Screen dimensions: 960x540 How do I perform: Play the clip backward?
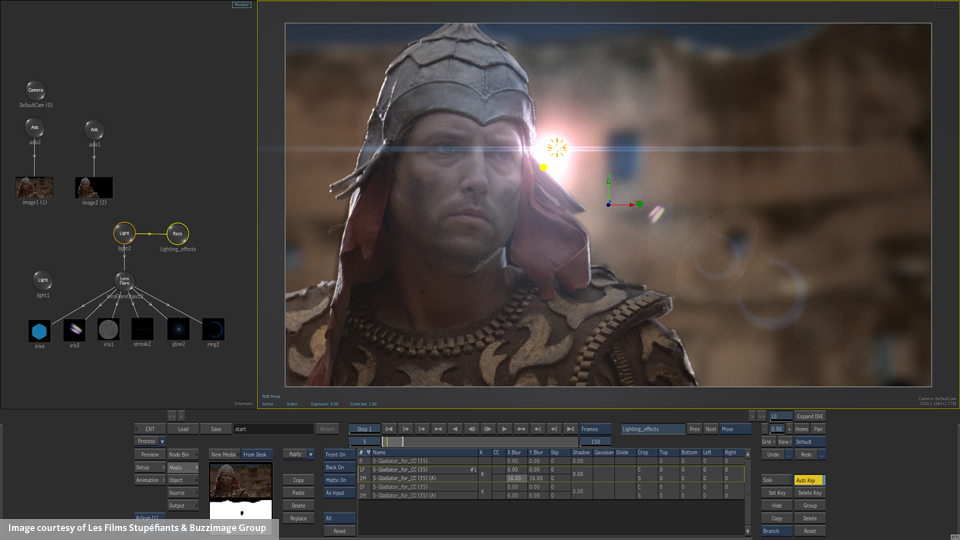[x=454, y=429]
